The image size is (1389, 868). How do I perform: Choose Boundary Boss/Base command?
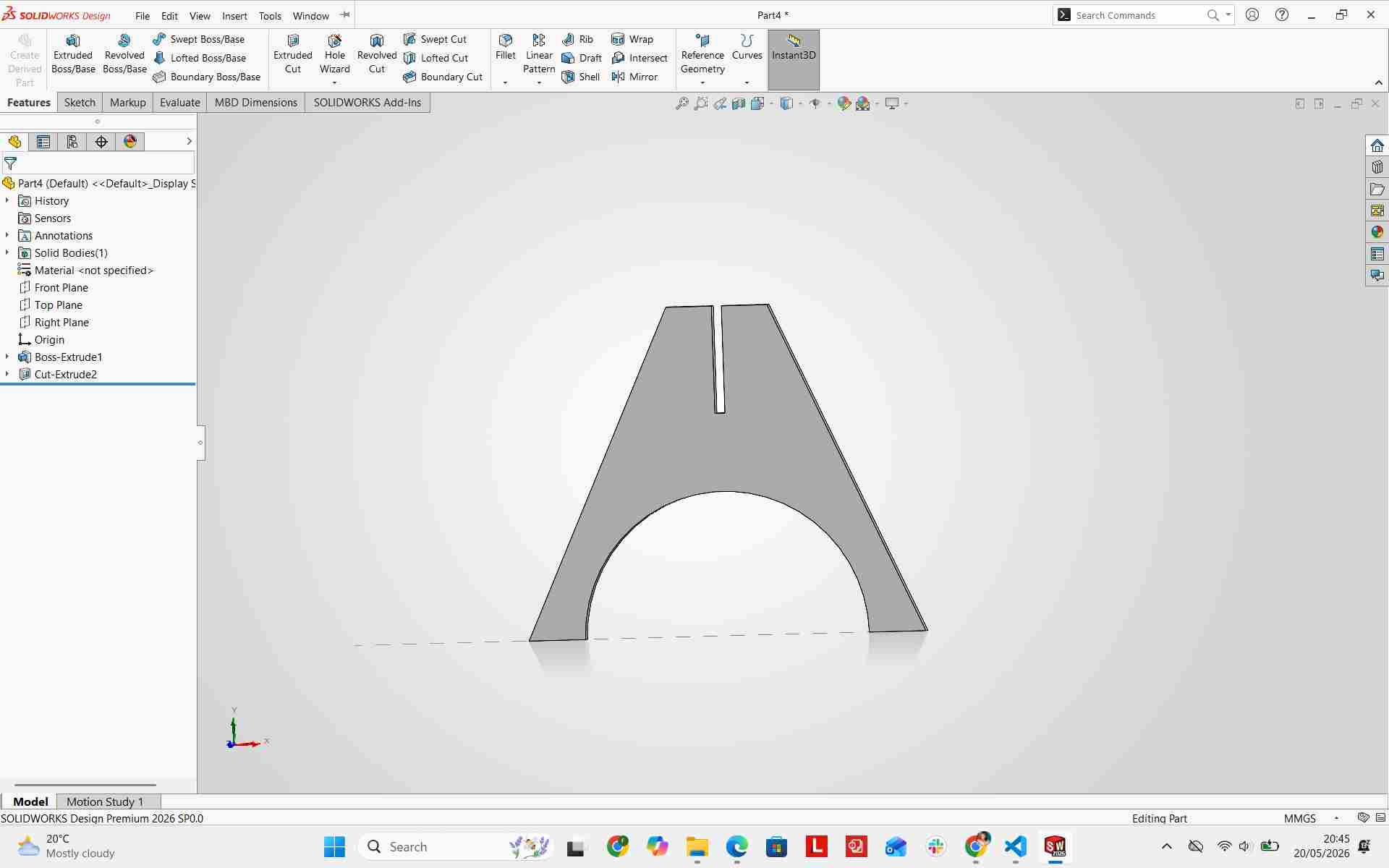207,77
